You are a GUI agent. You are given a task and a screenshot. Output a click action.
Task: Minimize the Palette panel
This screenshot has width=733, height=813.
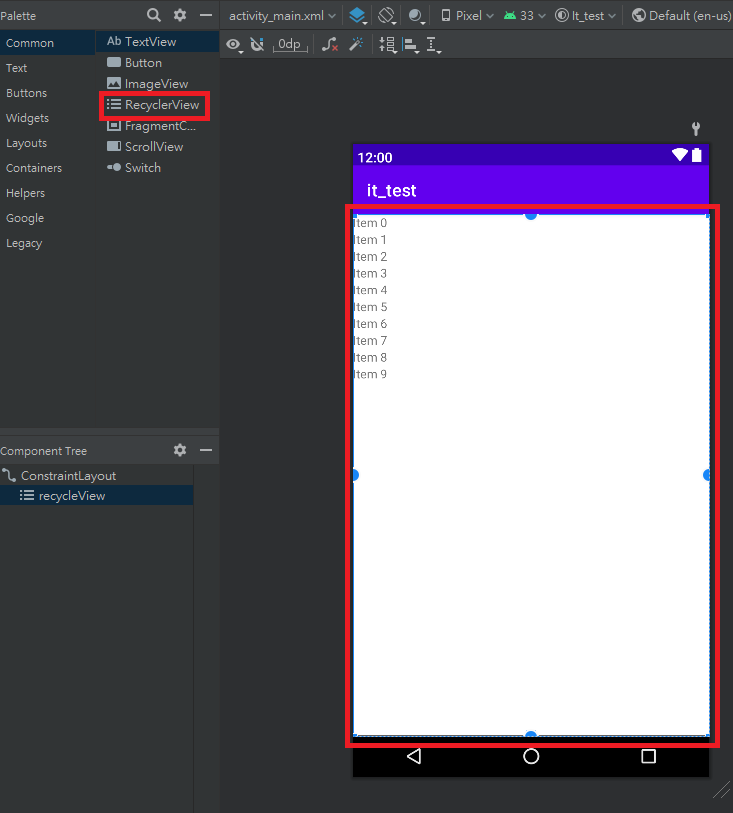[206, 15]
